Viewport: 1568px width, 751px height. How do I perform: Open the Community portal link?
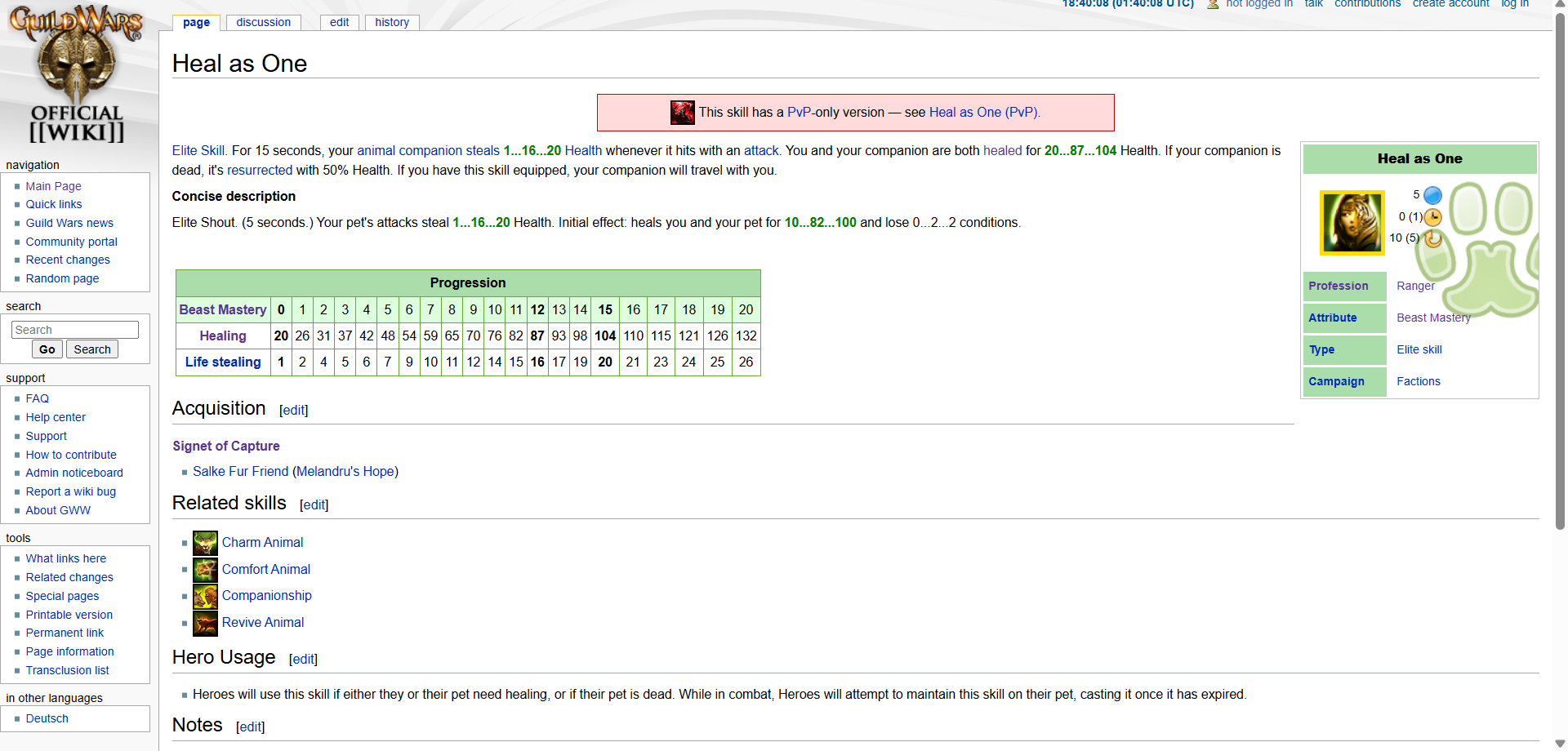[71, 242]
